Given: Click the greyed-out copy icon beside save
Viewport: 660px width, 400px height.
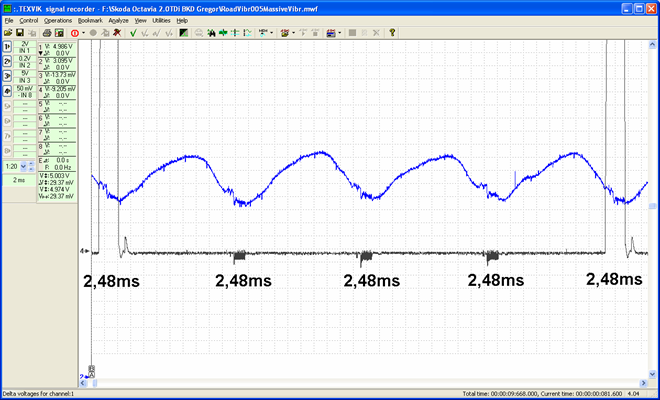Looking at the screenshot, I should tap(32, 33).
